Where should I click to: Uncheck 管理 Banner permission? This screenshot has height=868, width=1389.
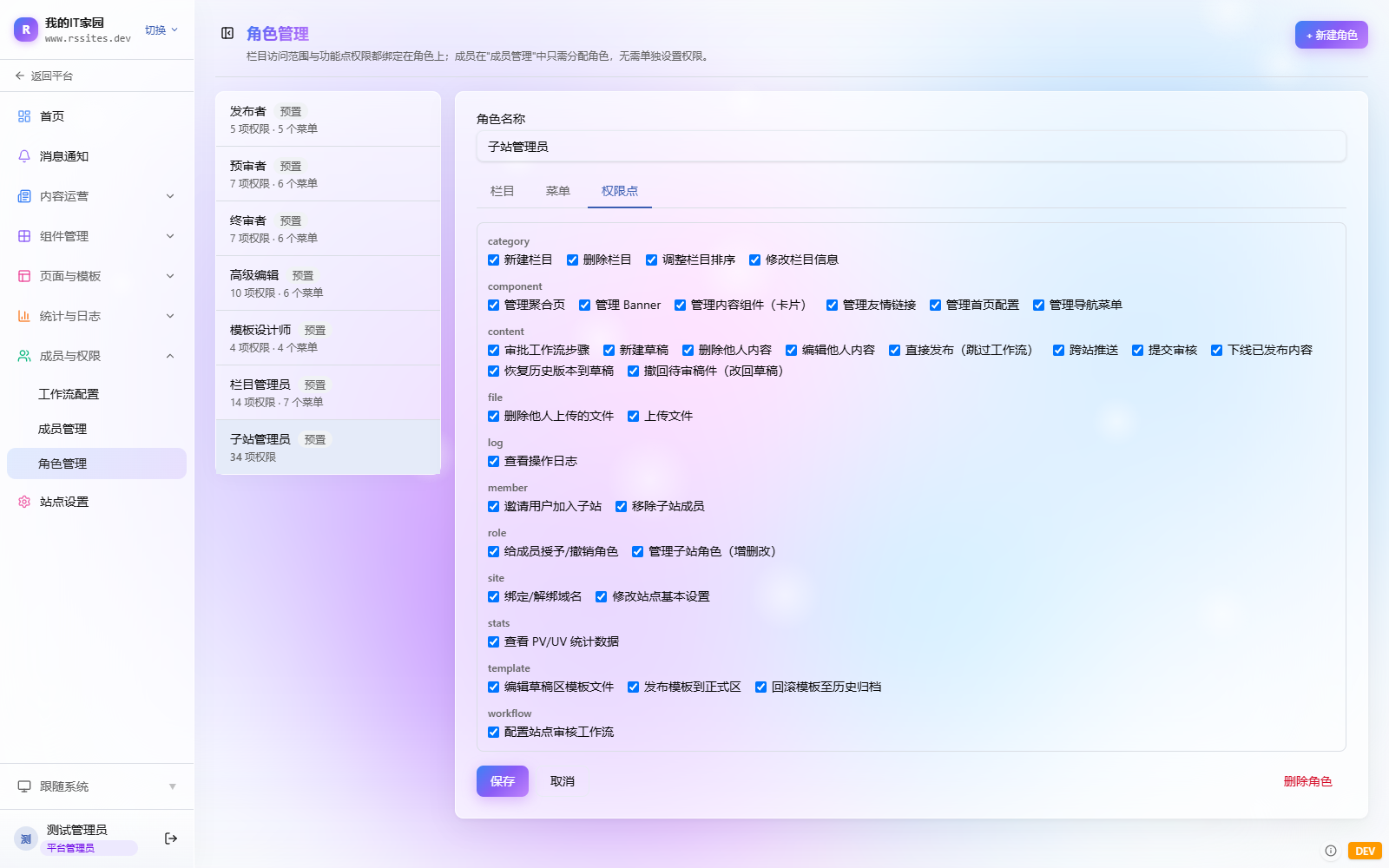[x=584, y=305]
